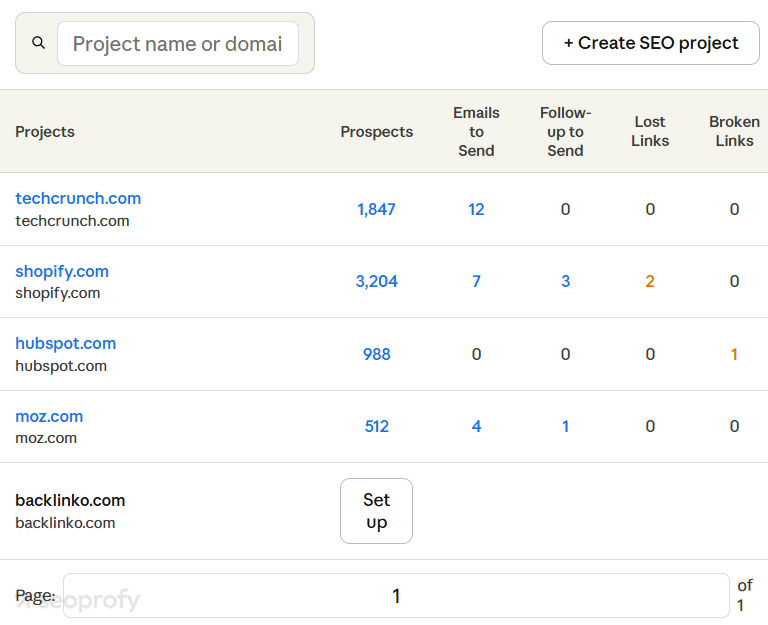The width and height of the screenshot is (768, 625).
Task: Click the Page: label
Action: point(35,596)
